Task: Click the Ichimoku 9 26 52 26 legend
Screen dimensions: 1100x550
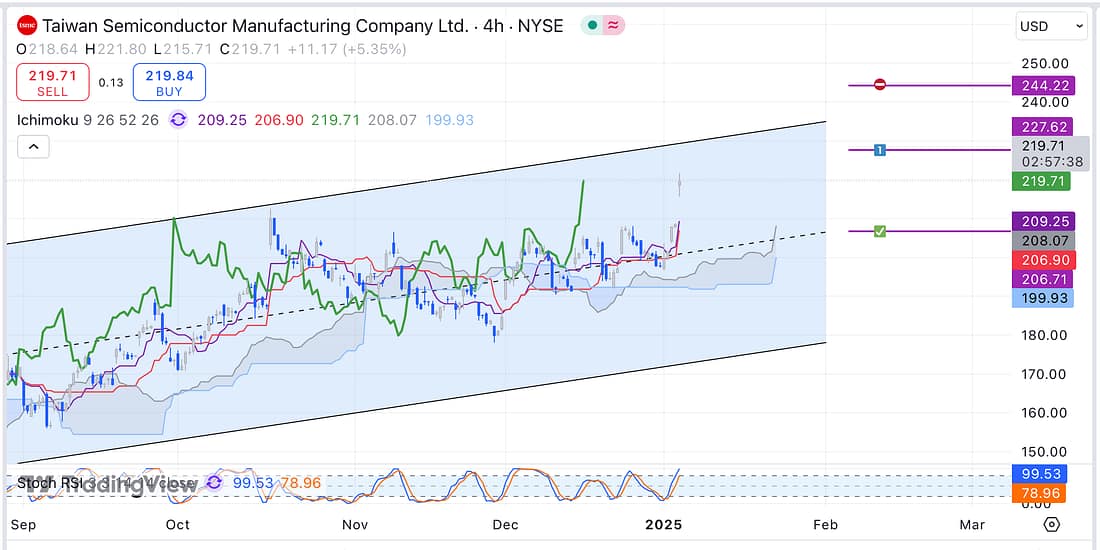Action: [88, 120]
